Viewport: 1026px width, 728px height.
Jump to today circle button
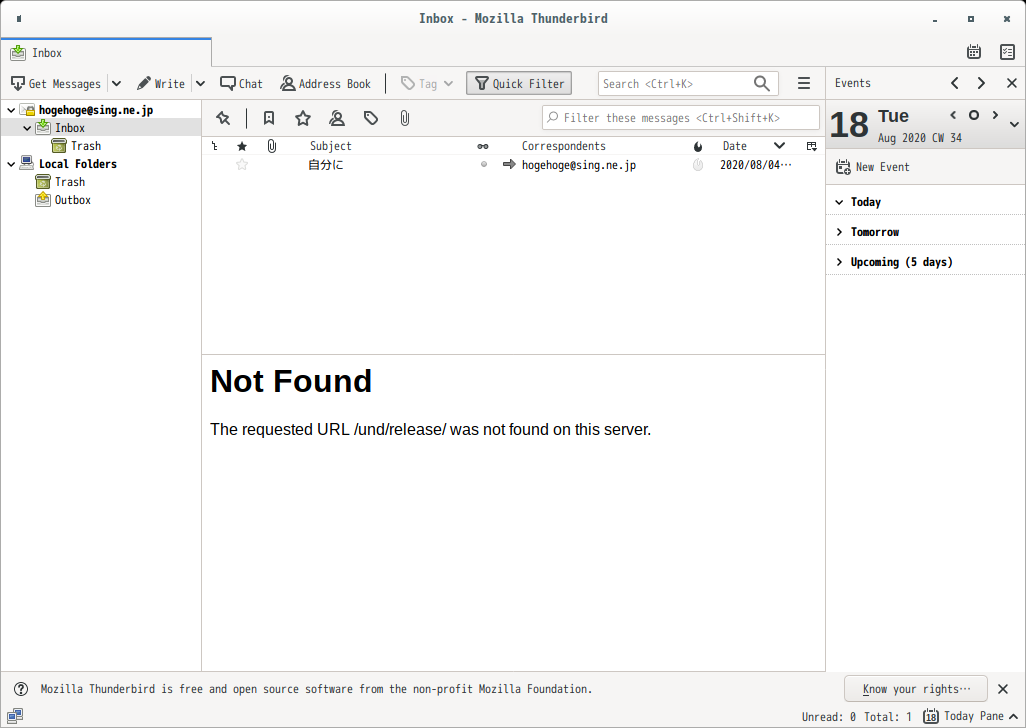coord(974,115)
